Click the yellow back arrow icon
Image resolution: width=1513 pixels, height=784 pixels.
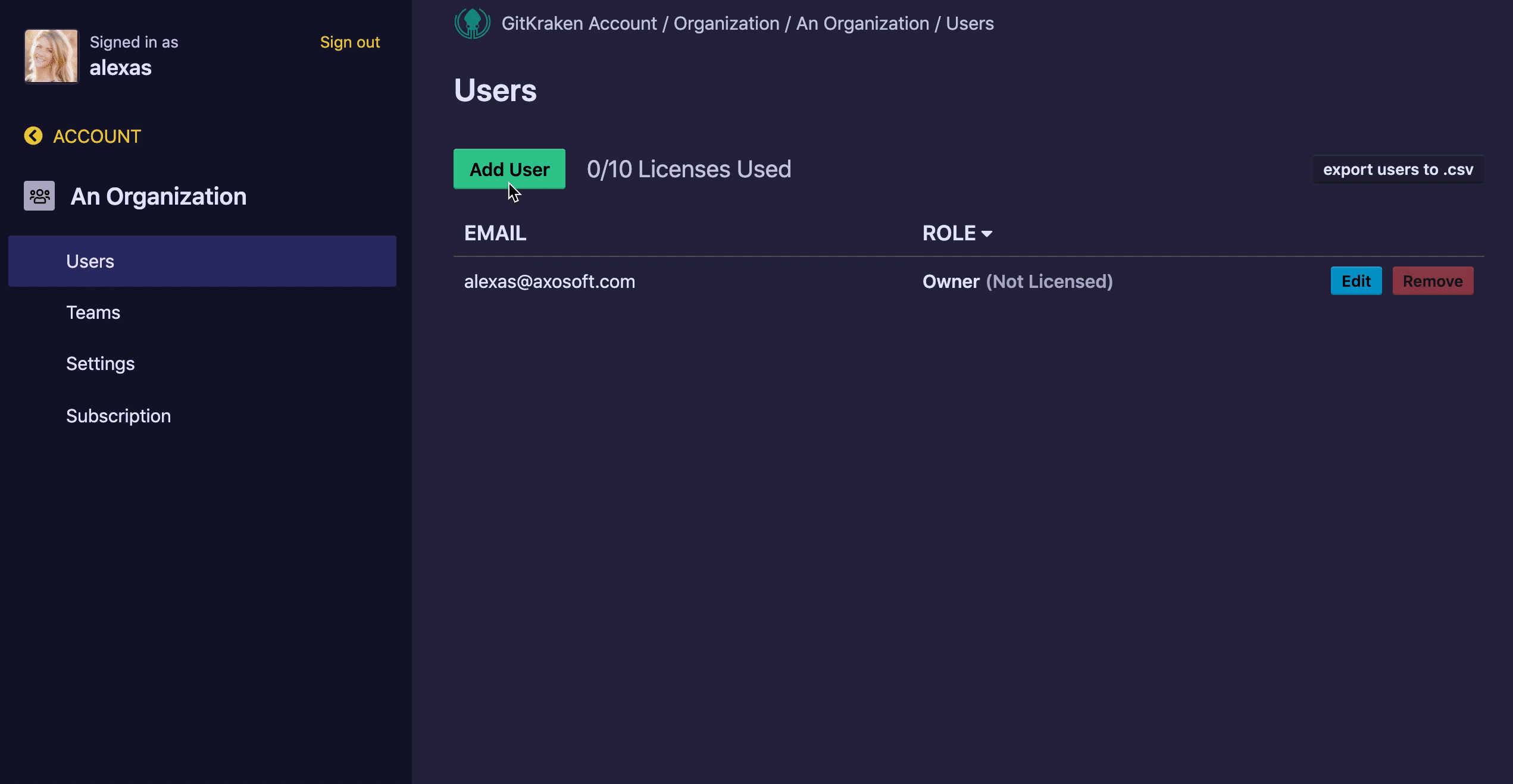coord(33,136)
